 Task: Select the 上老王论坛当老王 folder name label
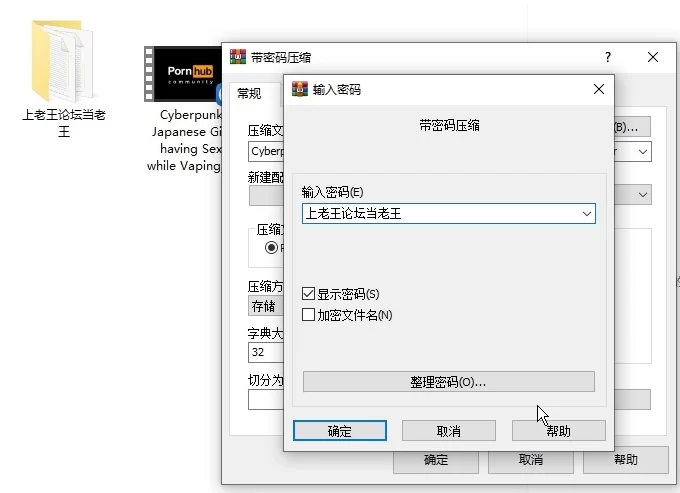(64, 123)
